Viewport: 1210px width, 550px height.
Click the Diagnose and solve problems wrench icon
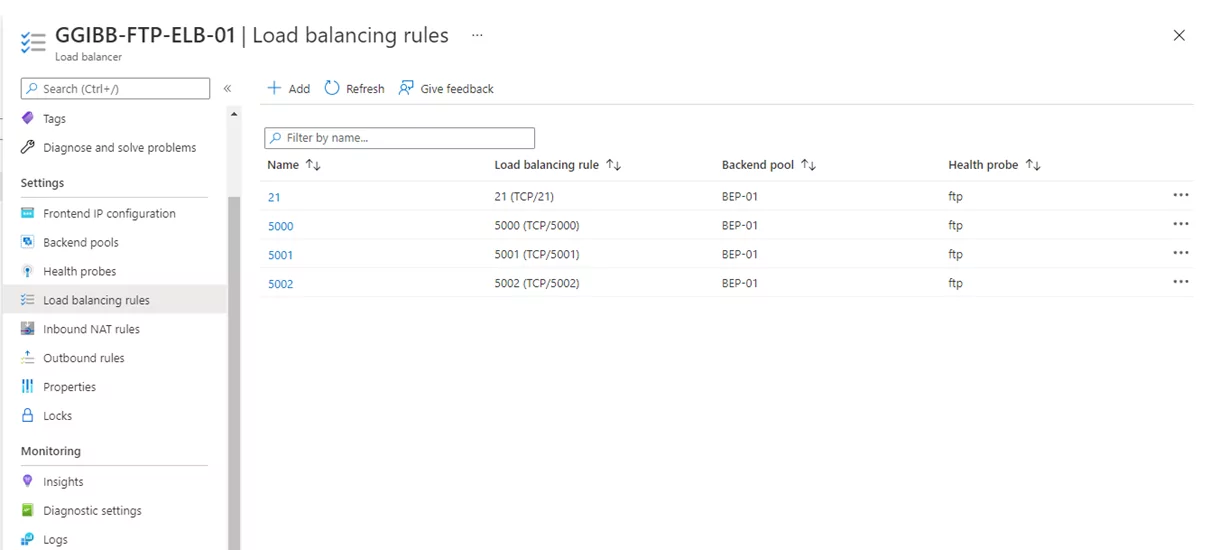click(28, 147)
